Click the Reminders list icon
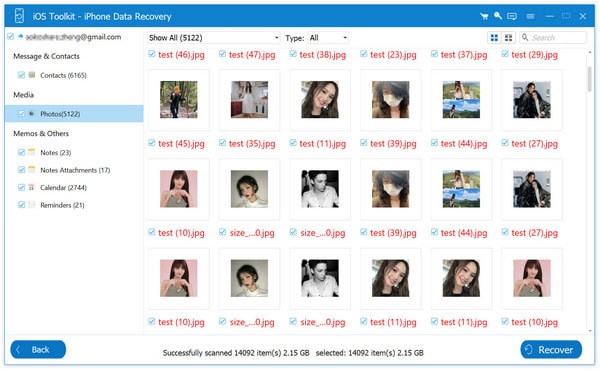The height and width of the screenshot is (370, 600). pyautogui.click(x=32, y=205)
